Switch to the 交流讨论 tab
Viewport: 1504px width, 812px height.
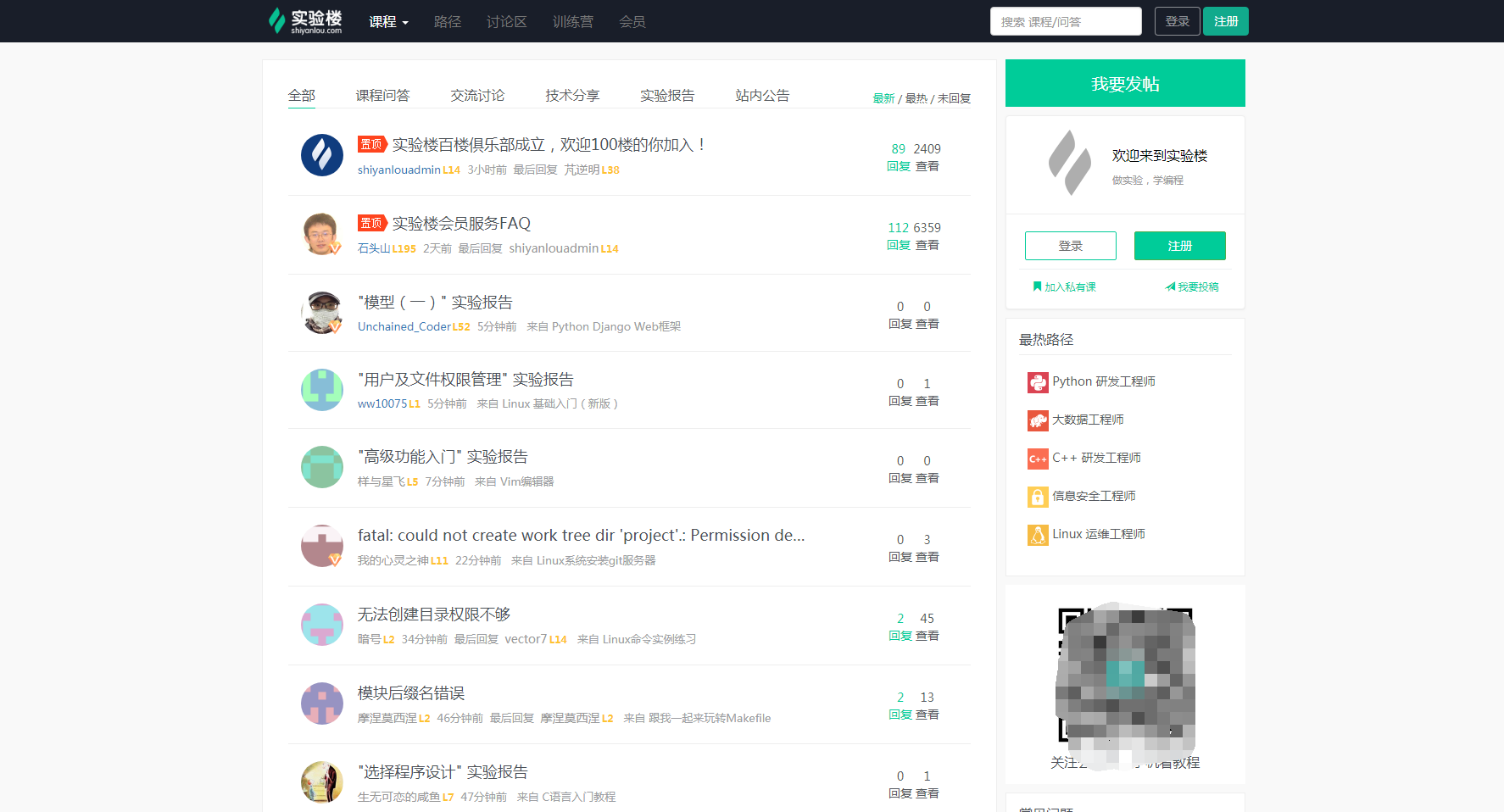click(x=477, y=96)
